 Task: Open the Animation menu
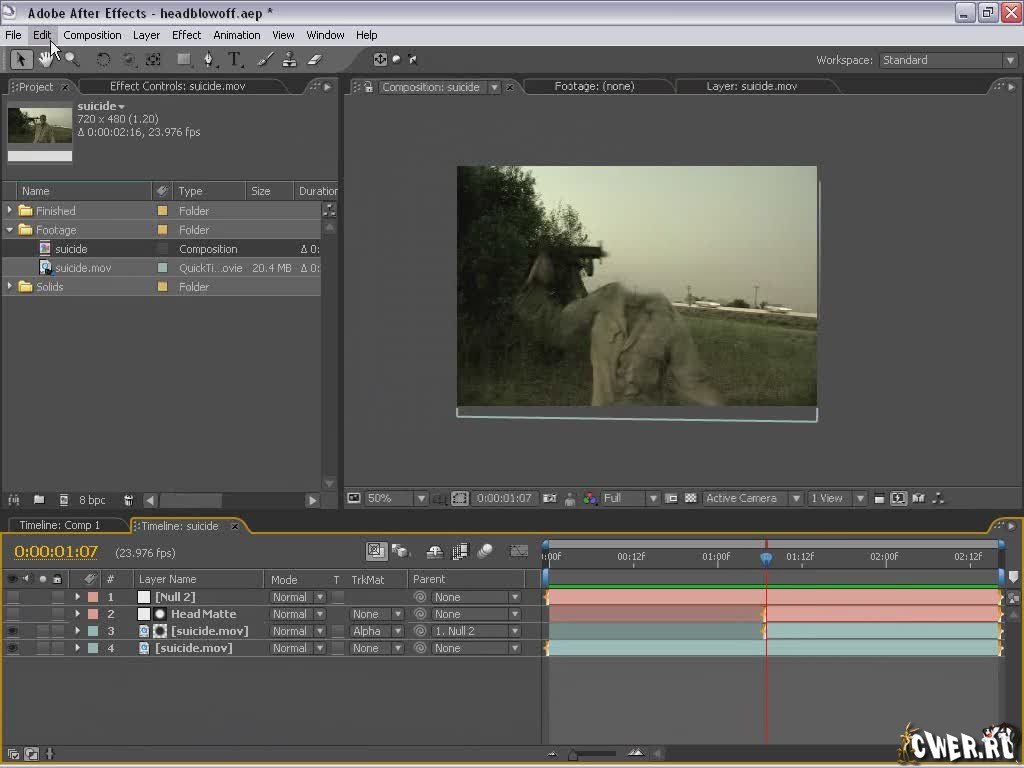(236, 35)
